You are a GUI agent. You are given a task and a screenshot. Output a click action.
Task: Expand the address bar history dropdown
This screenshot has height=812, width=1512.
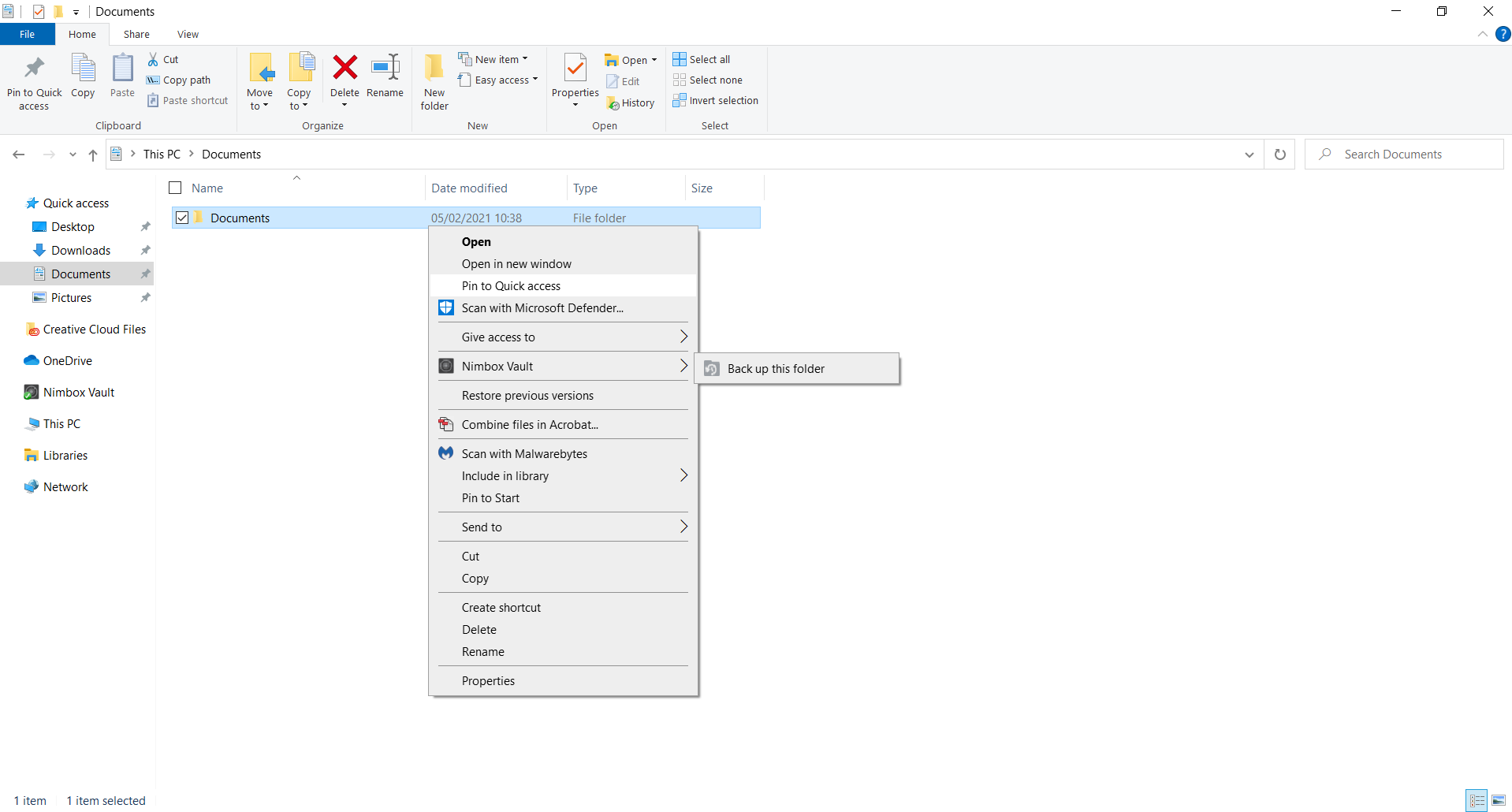pos(1249,155)
